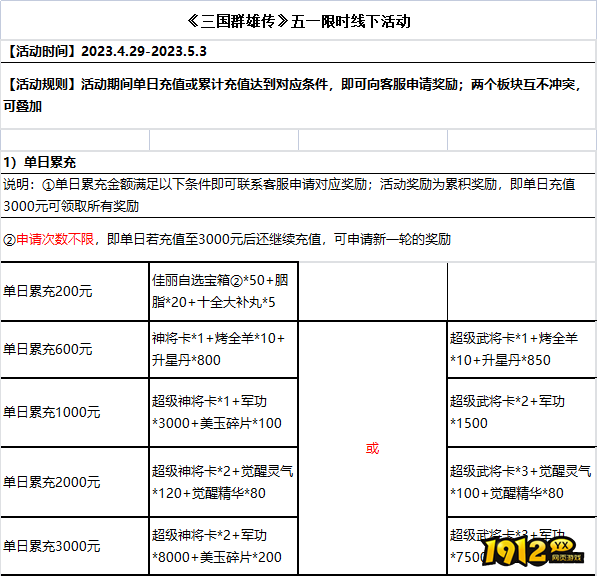The width and height of the screenshot is (597, 576).
Task: Select the cell 单日累充1000元
Action: 75,412
